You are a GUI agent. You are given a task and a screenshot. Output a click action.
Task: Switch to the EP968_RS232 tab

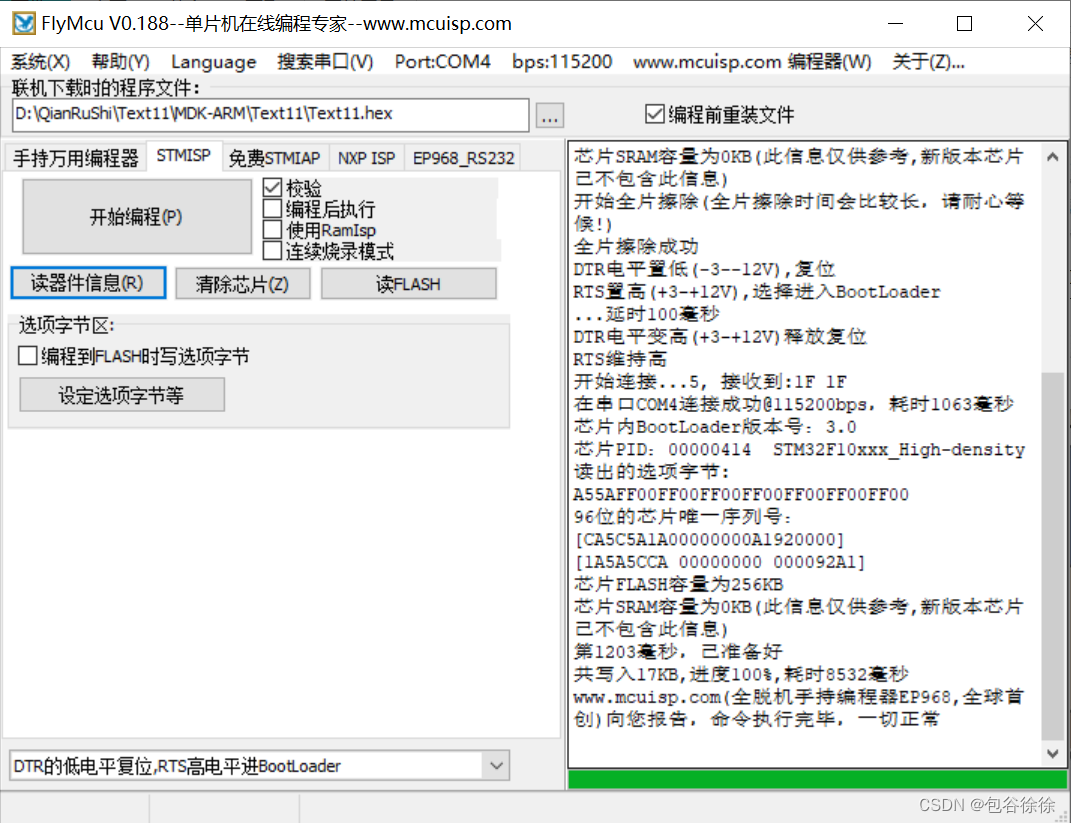tap(463, 158)
